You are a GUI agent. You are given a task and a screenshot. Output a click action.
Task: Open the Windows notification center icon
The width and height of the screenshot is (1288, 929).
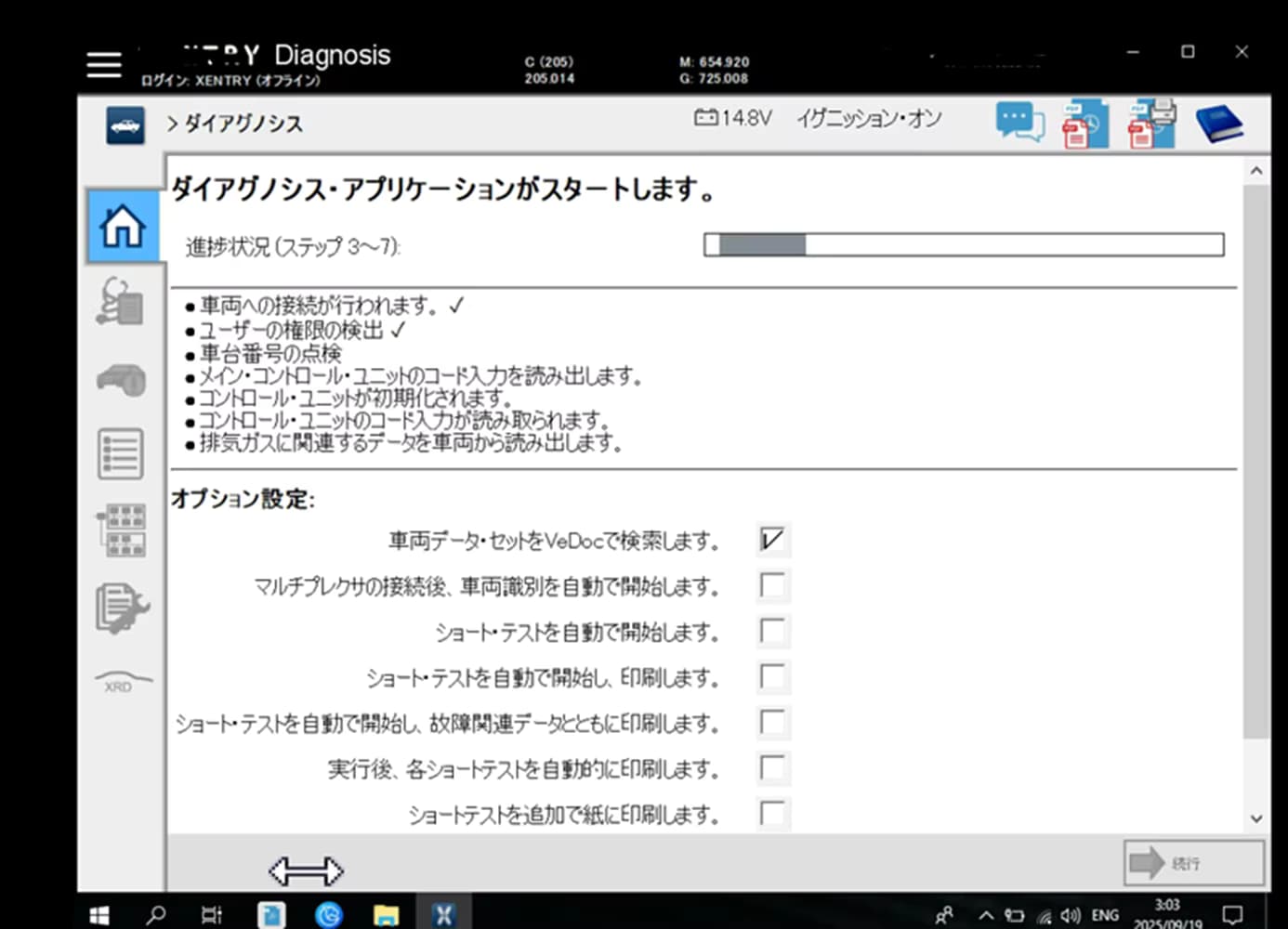(1232, 915)
